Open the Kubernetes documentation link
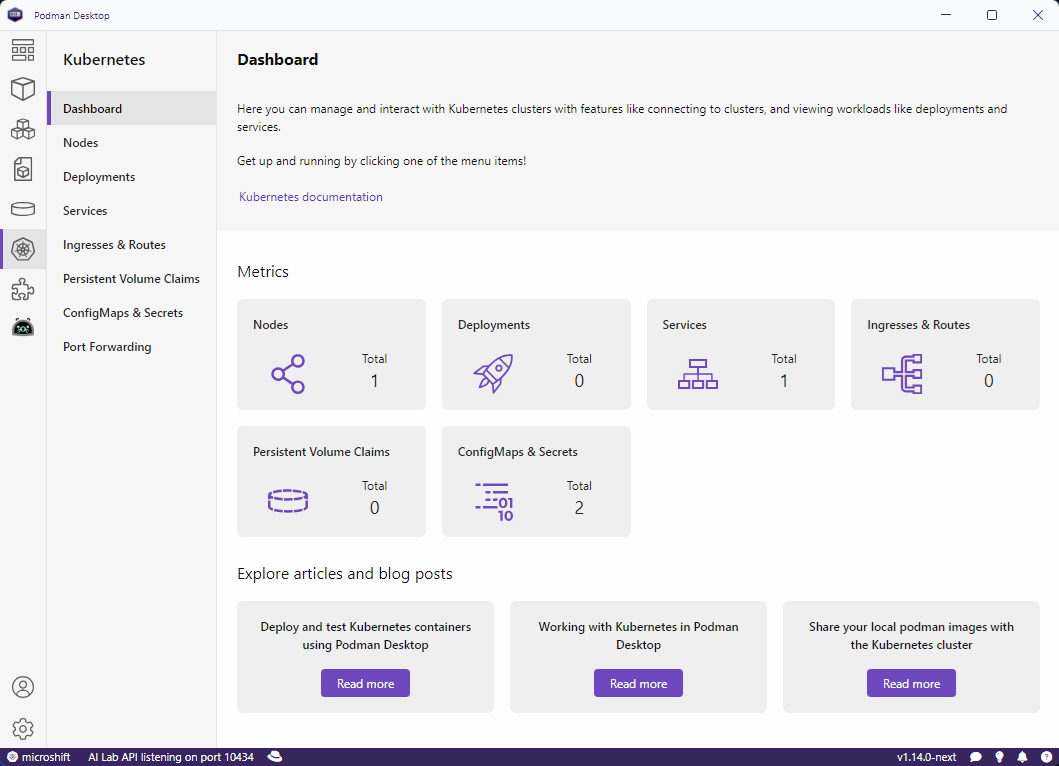The height and width of the screenshot is (766, 1059). [x=310, y=197]
